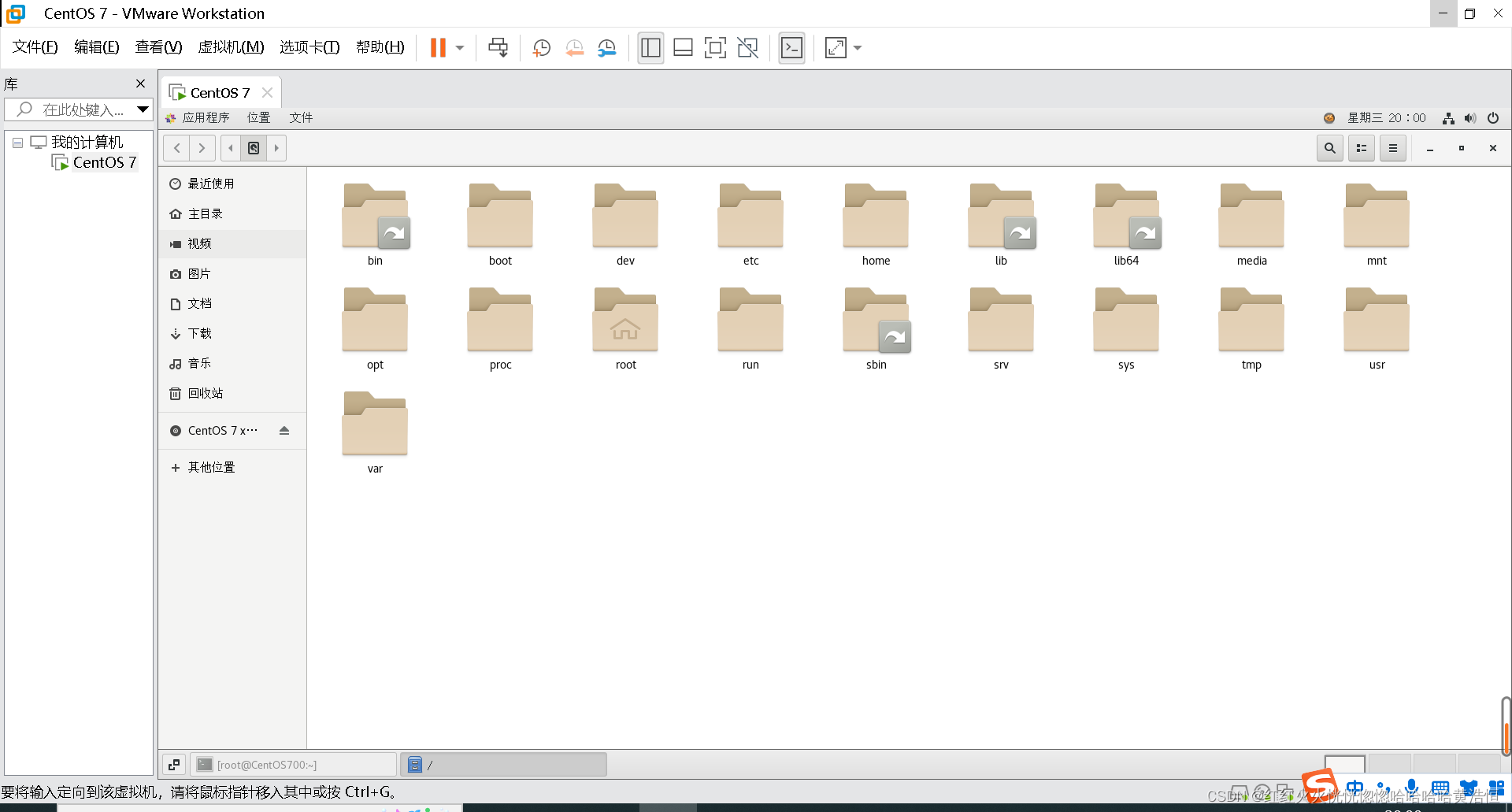
Task: Open the 虚拟机(M) menu
Action: [x=231, y=47]
